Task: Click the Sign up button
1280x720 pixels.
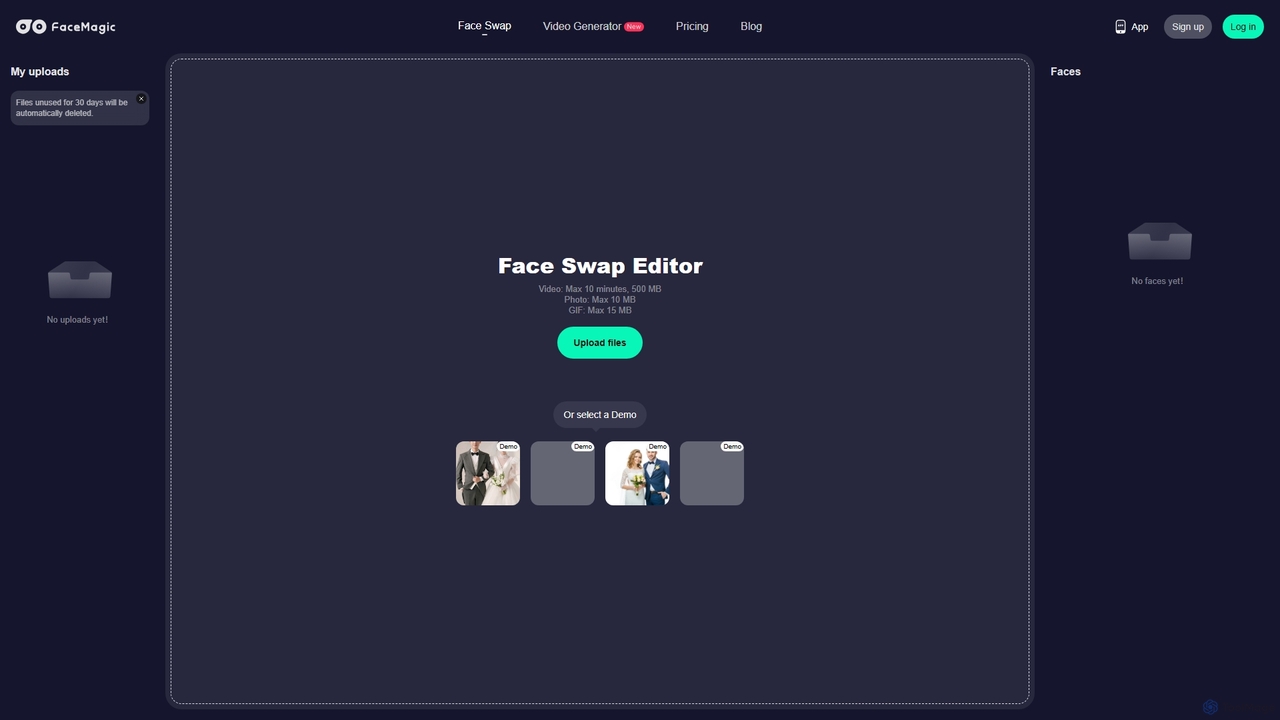Action: tap(1188, 27)
